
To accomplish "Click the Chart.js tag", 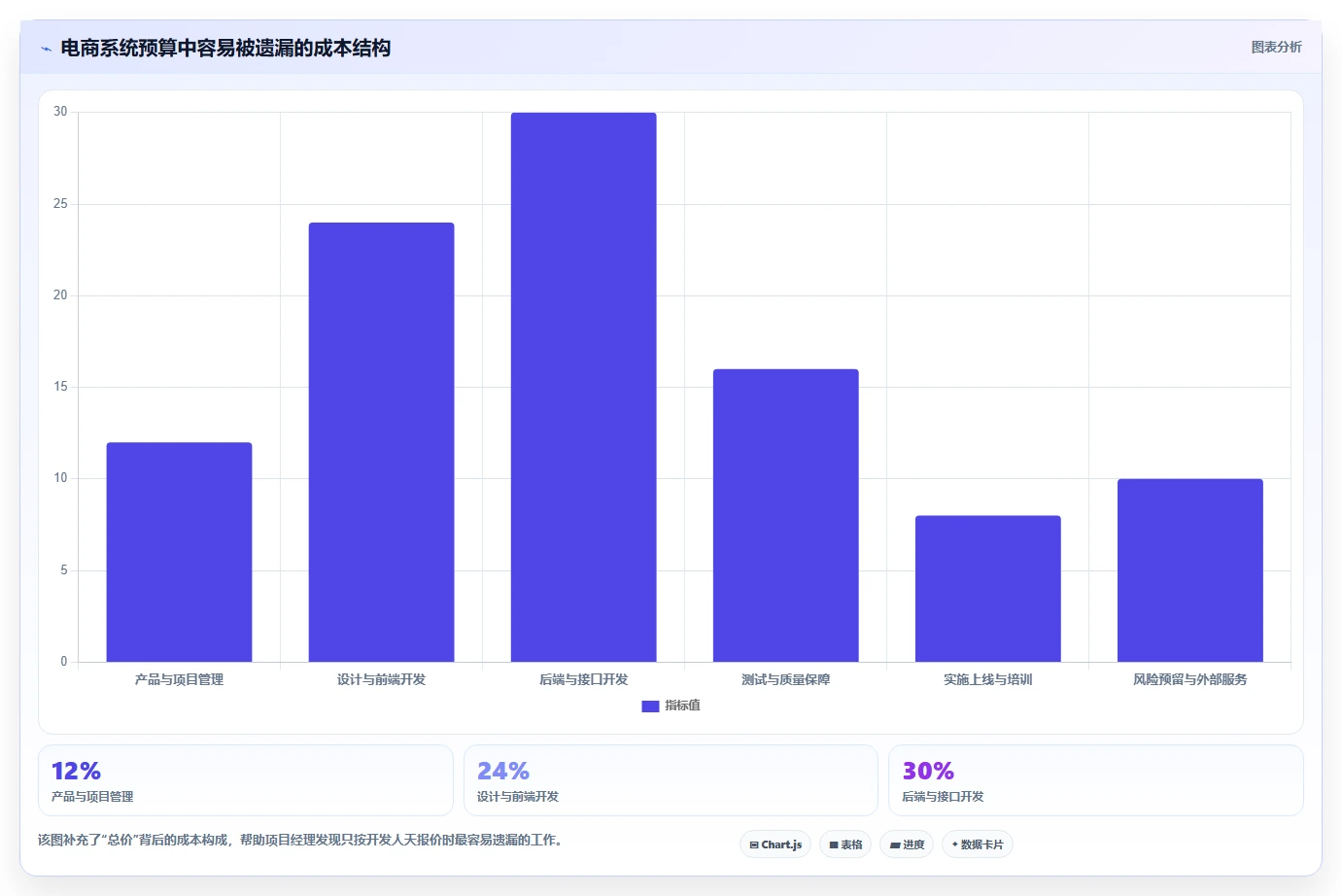I will click(x=775, y=844).
